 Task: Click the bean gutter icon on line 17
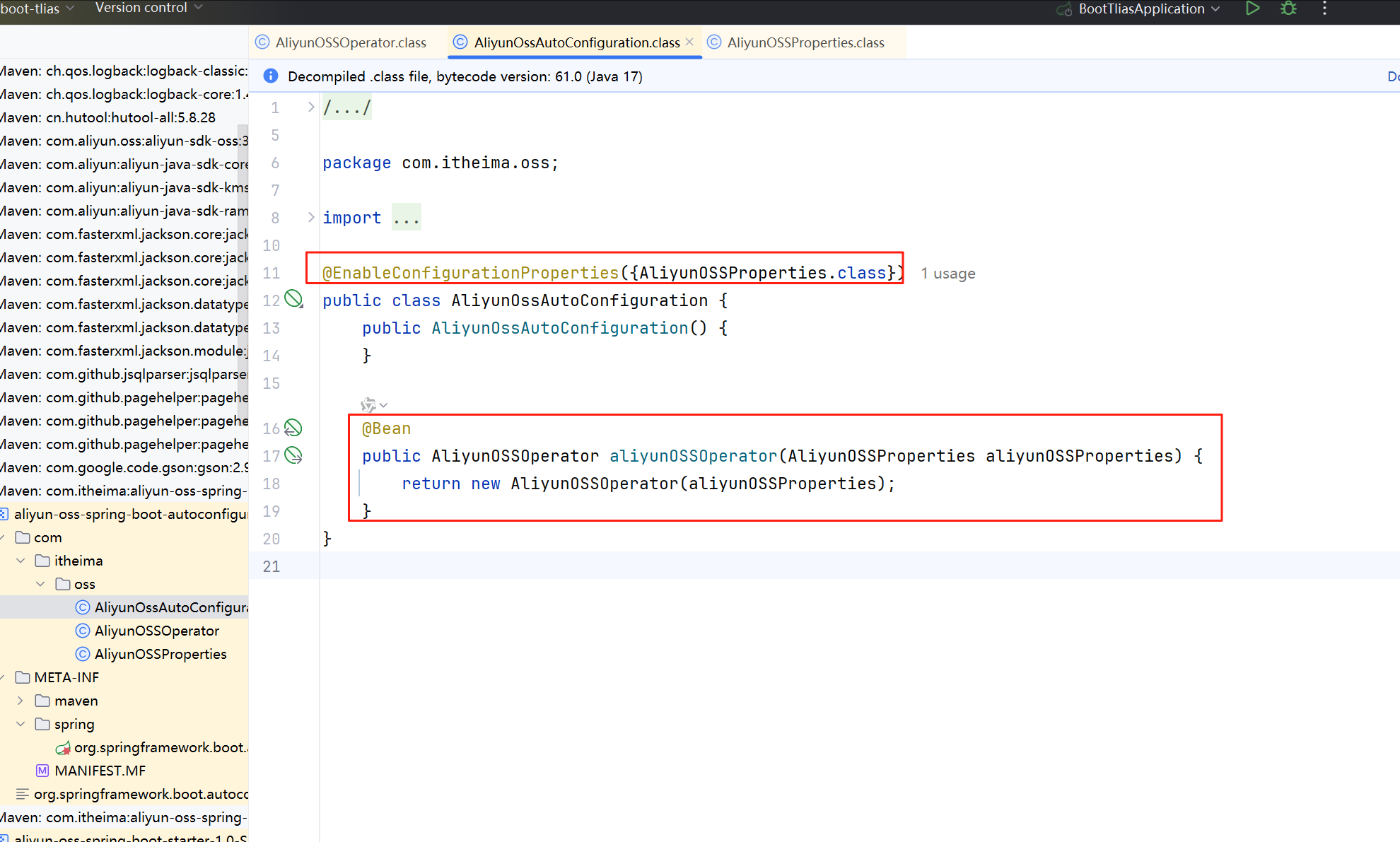coord(293,455)
